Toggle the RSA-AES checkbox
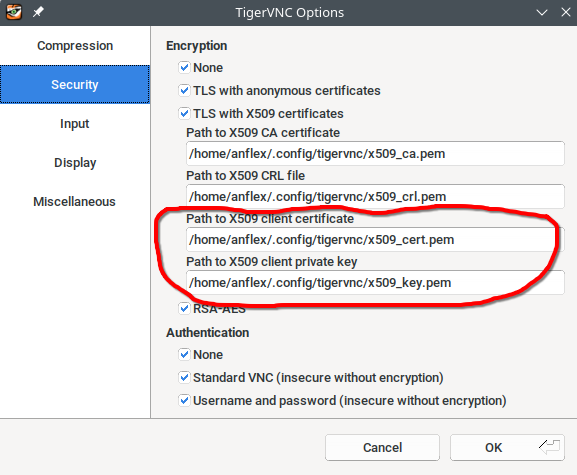 click(184, 308)
